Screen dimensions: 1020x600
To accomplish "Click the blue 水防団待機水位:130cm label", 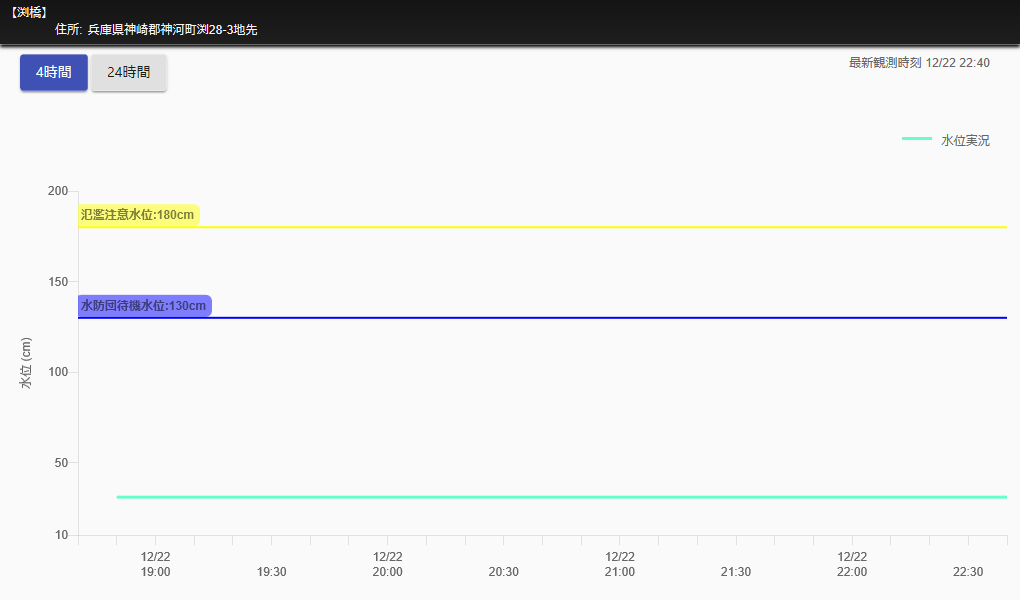I will click(144, 306).
